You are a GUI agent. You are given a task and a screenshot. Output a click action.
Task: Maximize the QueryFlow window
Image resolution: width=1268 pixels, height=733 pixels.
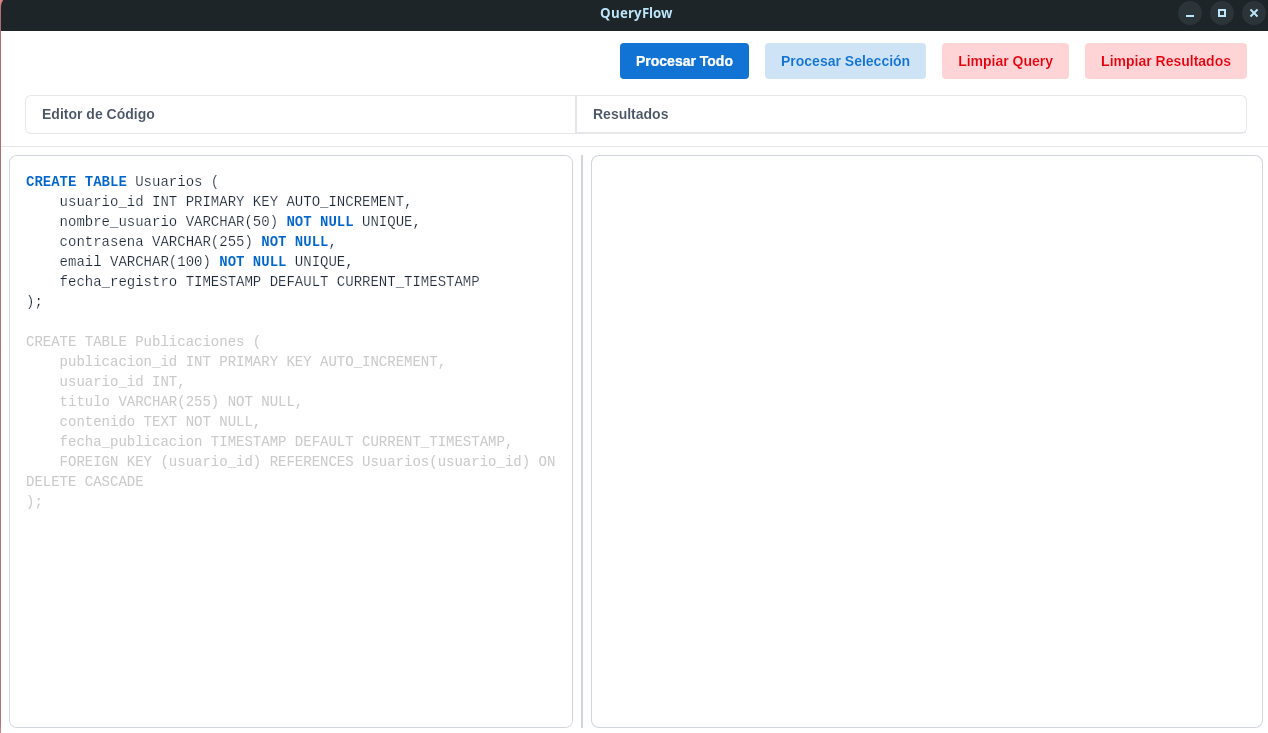[1222, 13]
